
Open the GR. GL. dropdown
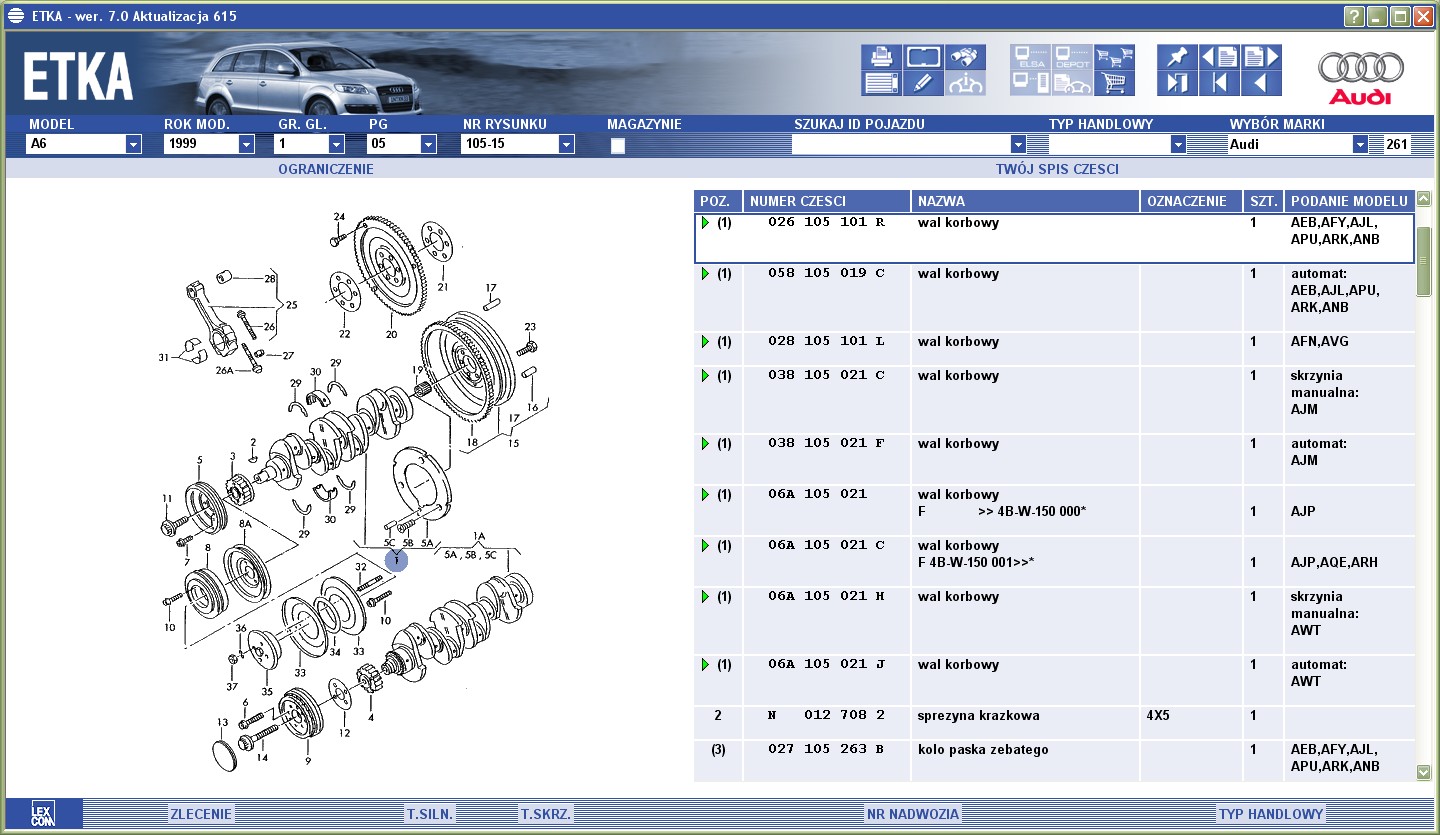point(336,144)
